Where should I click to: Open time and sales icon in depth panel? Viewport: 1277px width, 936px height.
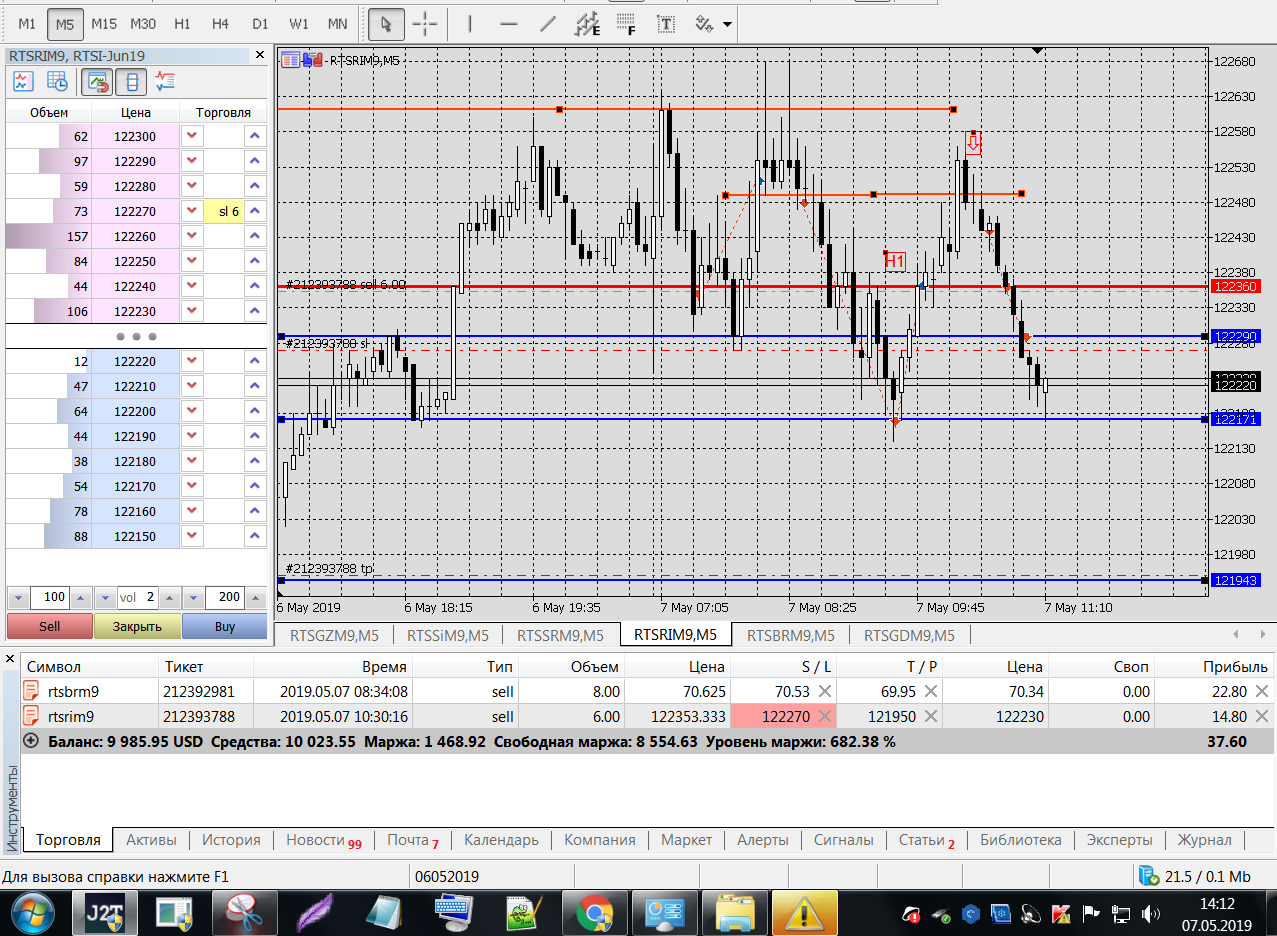(58, 82)
